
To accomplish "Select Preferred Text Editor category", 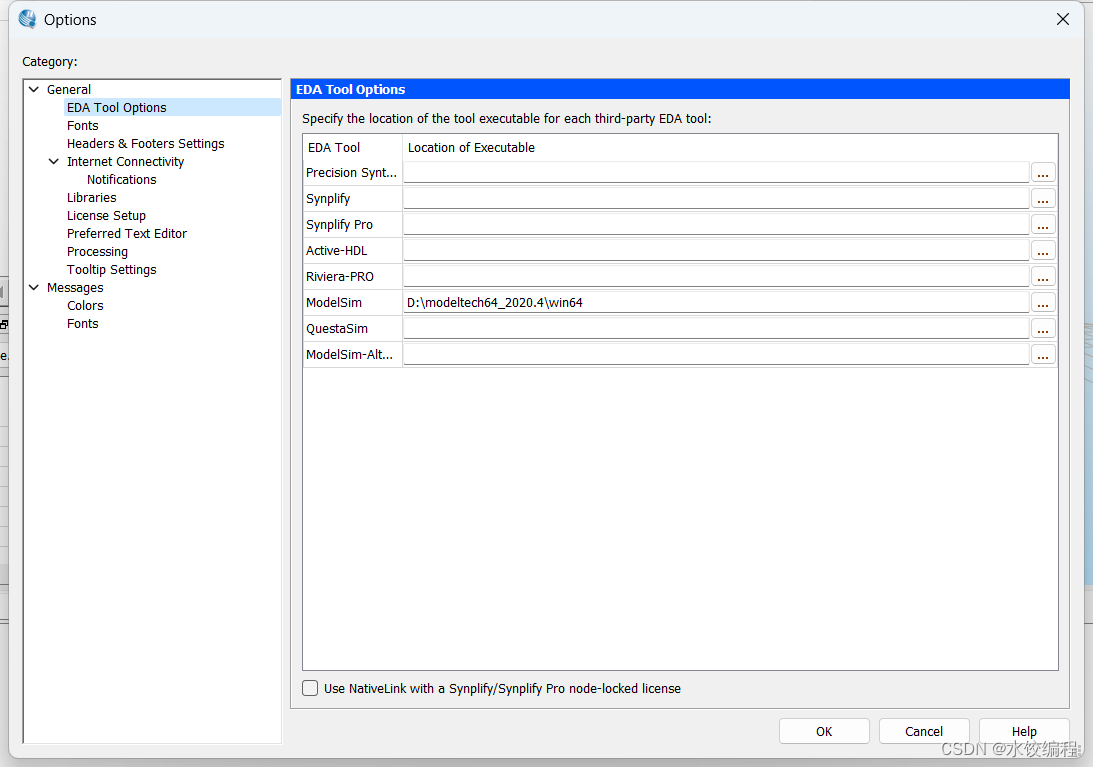I will [127, 234].
